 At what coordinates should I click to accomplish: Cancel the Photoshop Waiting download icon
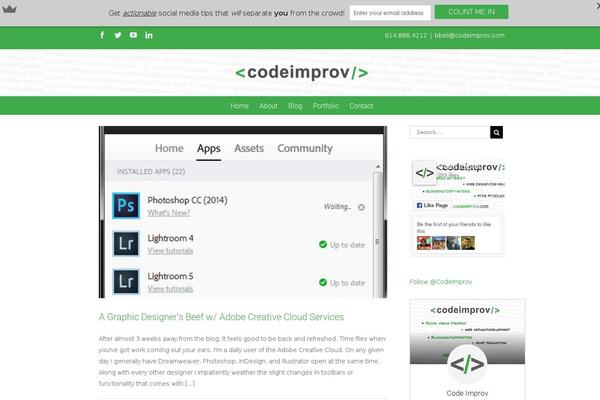coord(361,207)
